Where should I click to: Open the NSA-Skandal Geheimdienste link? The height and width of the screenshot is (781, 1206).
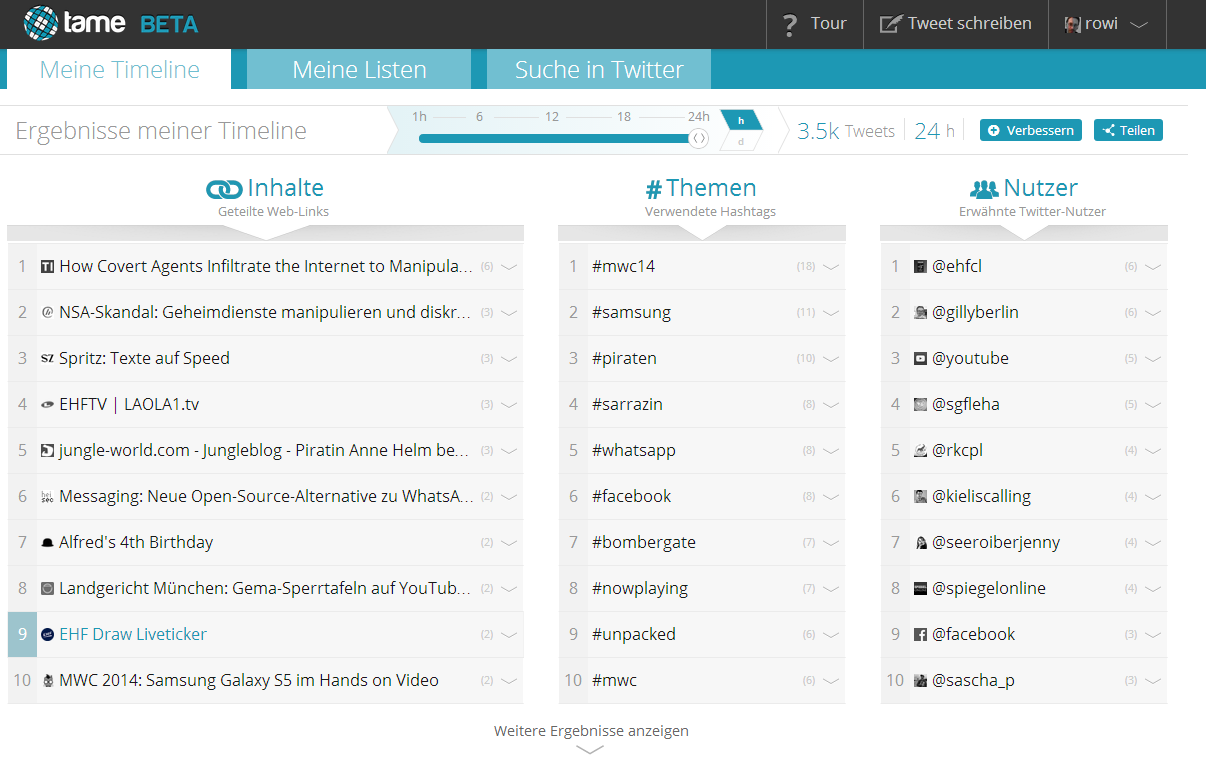[266, 312]
